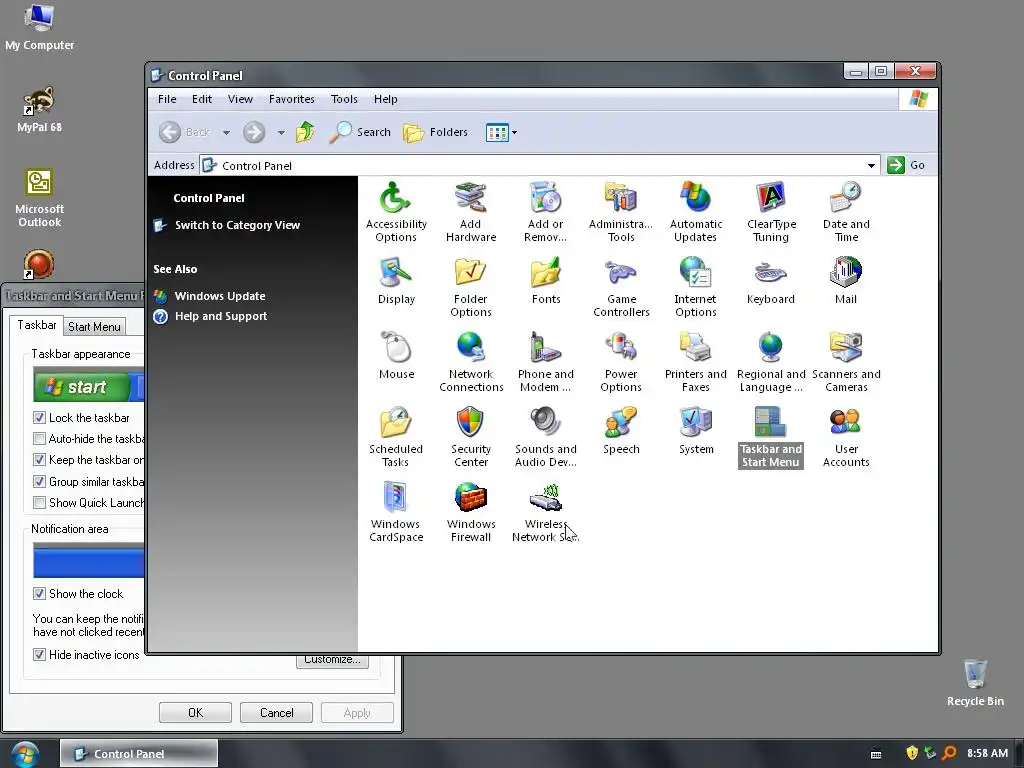Click the Windows Start orb

(x=25, y=754)
